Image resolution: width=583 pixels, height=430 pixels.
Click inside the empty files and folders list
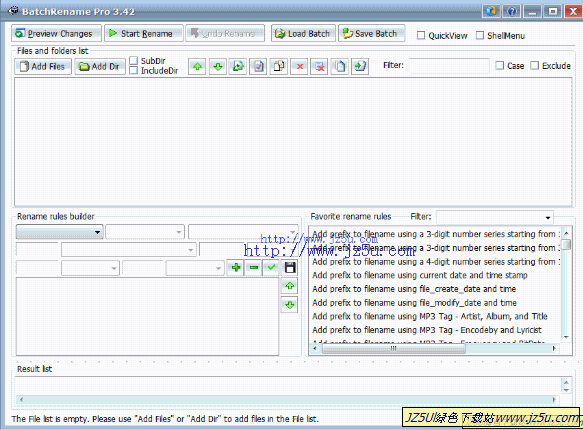(293, 142)
